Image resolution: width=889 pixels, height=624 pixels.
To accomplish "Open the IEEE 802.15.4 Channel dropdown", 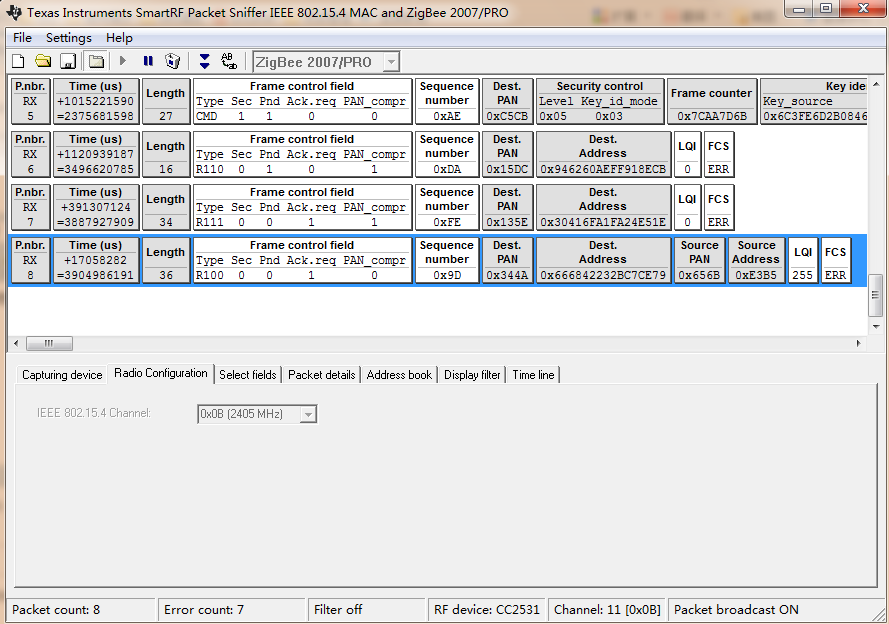I will coord(308,414).
